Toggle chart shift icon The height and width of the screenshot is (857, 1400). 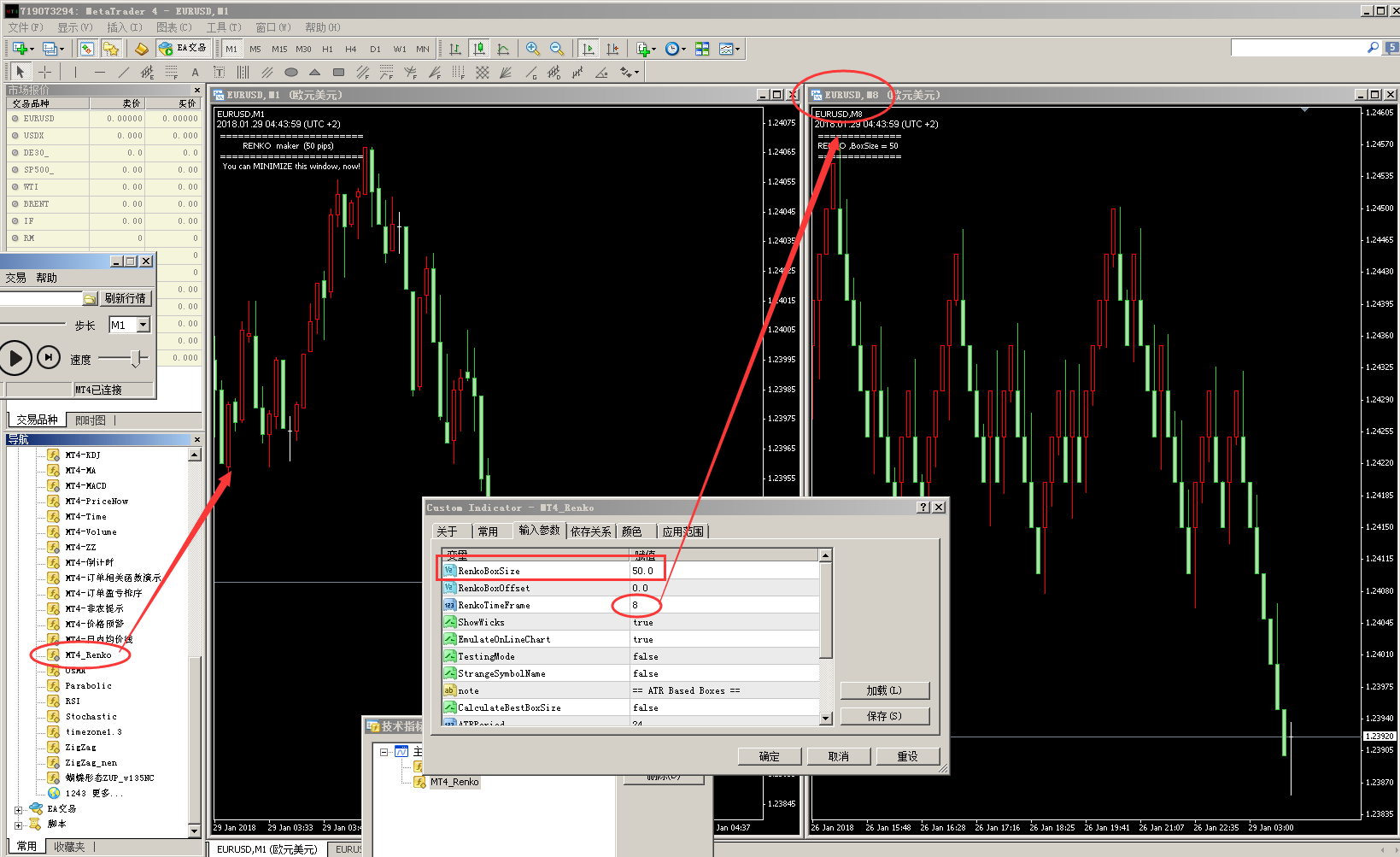click(612, 49)
